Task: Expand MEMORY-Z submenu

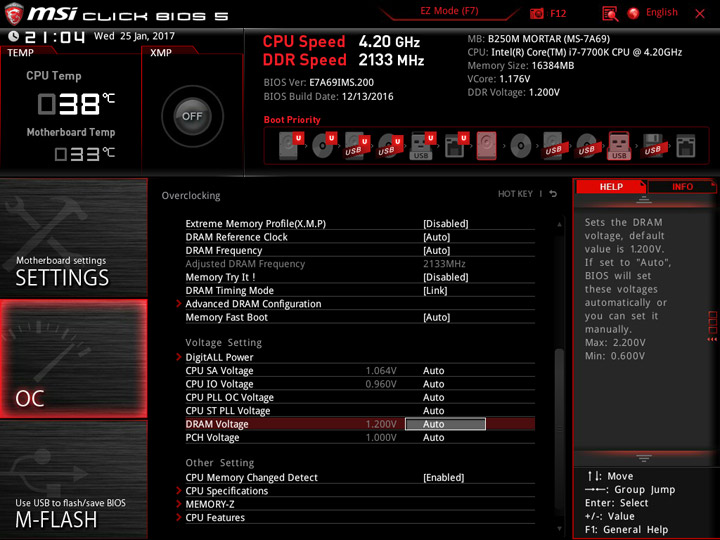Action: 210,504
